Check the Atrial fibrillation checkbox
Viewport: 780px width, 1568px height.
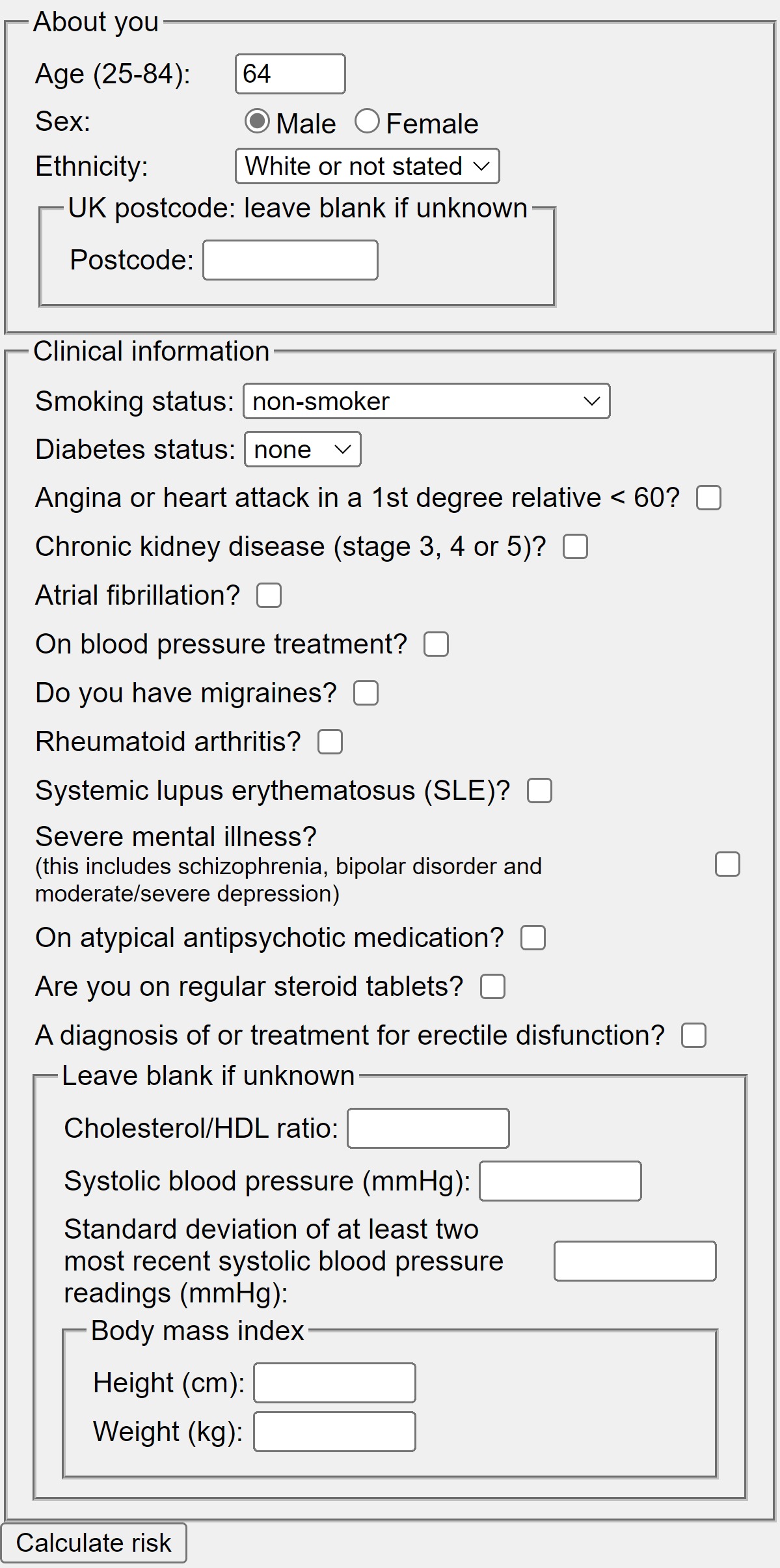(x=269, y=596)
